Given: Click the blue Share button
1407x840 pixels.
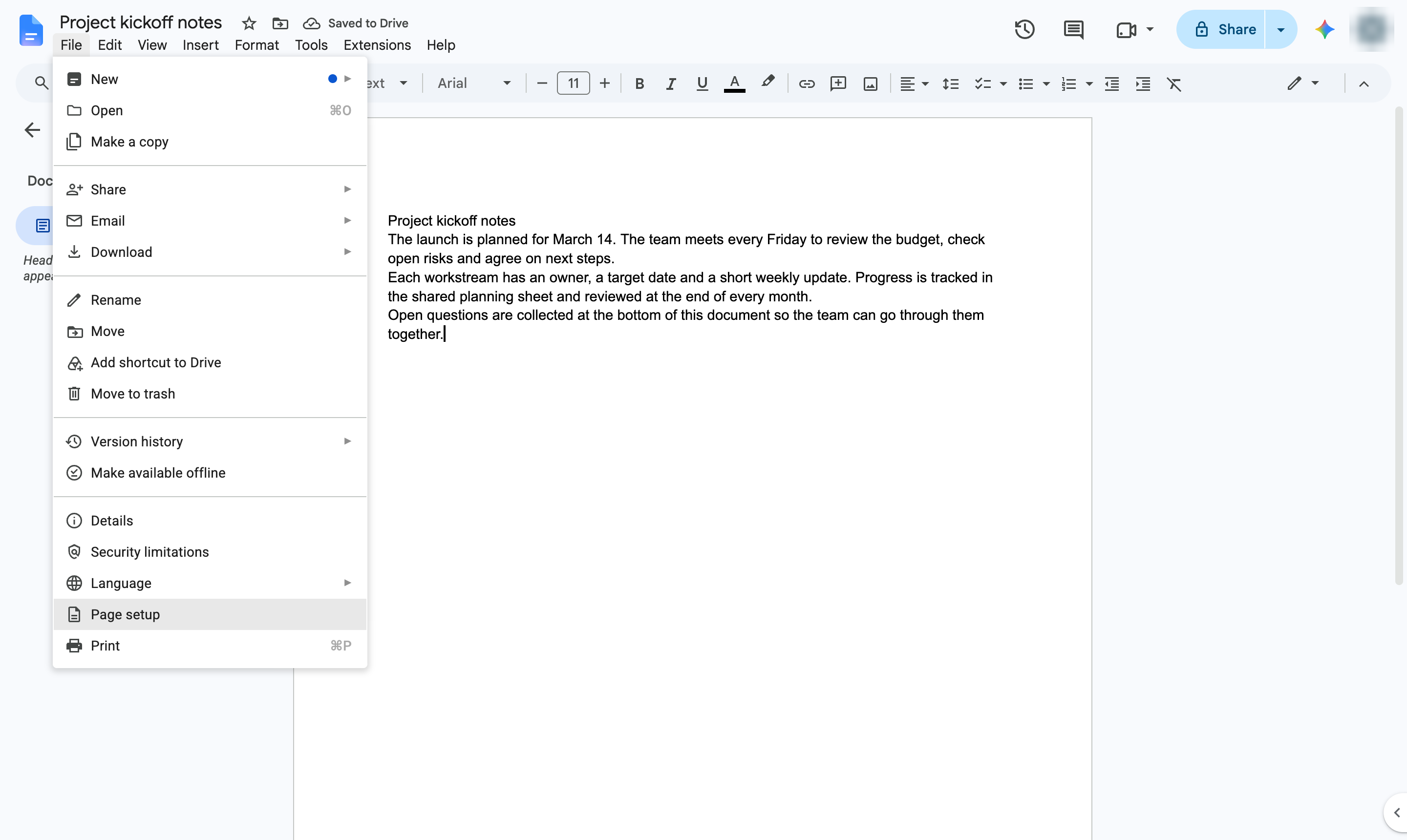Looking at the screenshot, I should (1221, 29).
